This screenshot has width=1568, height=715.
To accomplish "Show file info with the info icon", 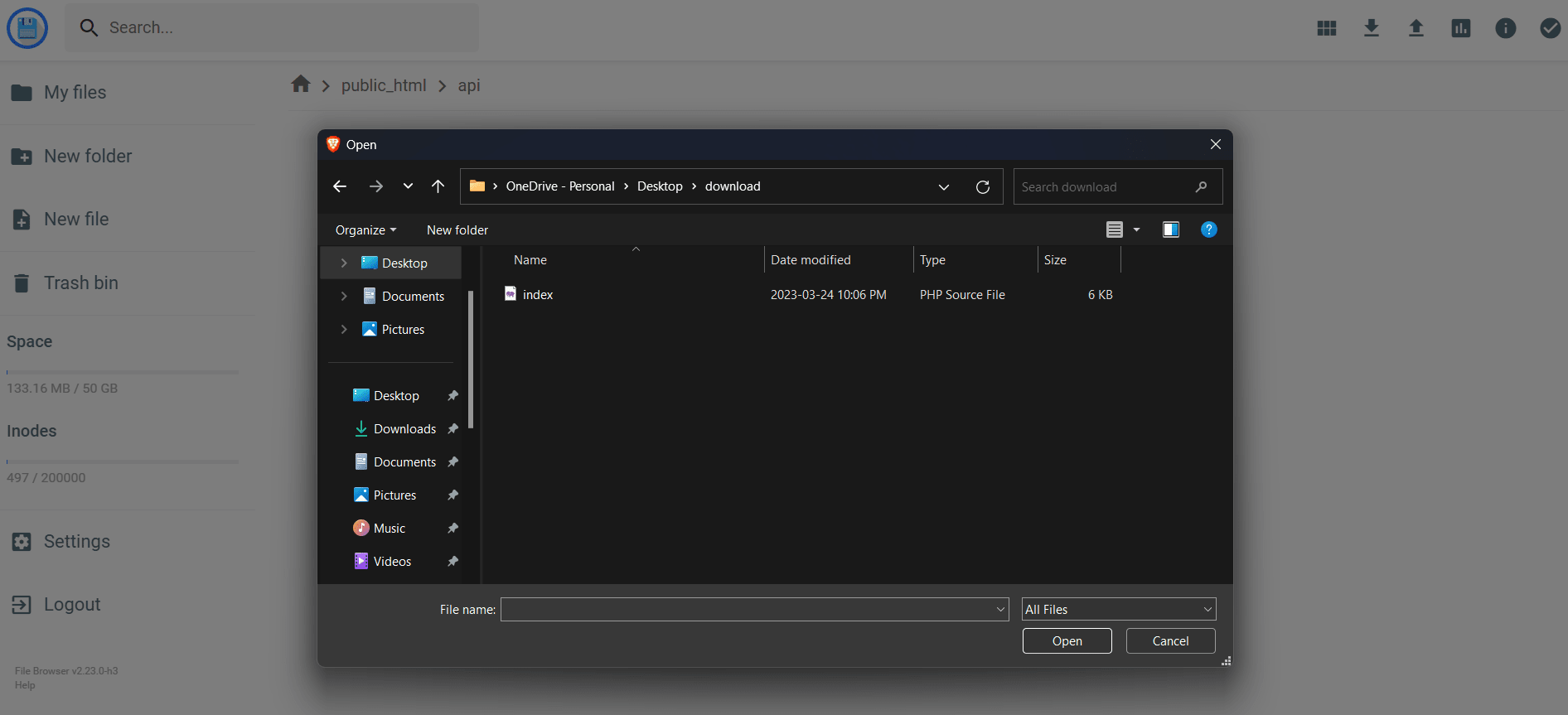I will pyautogui.click(x=1506, y=28).
